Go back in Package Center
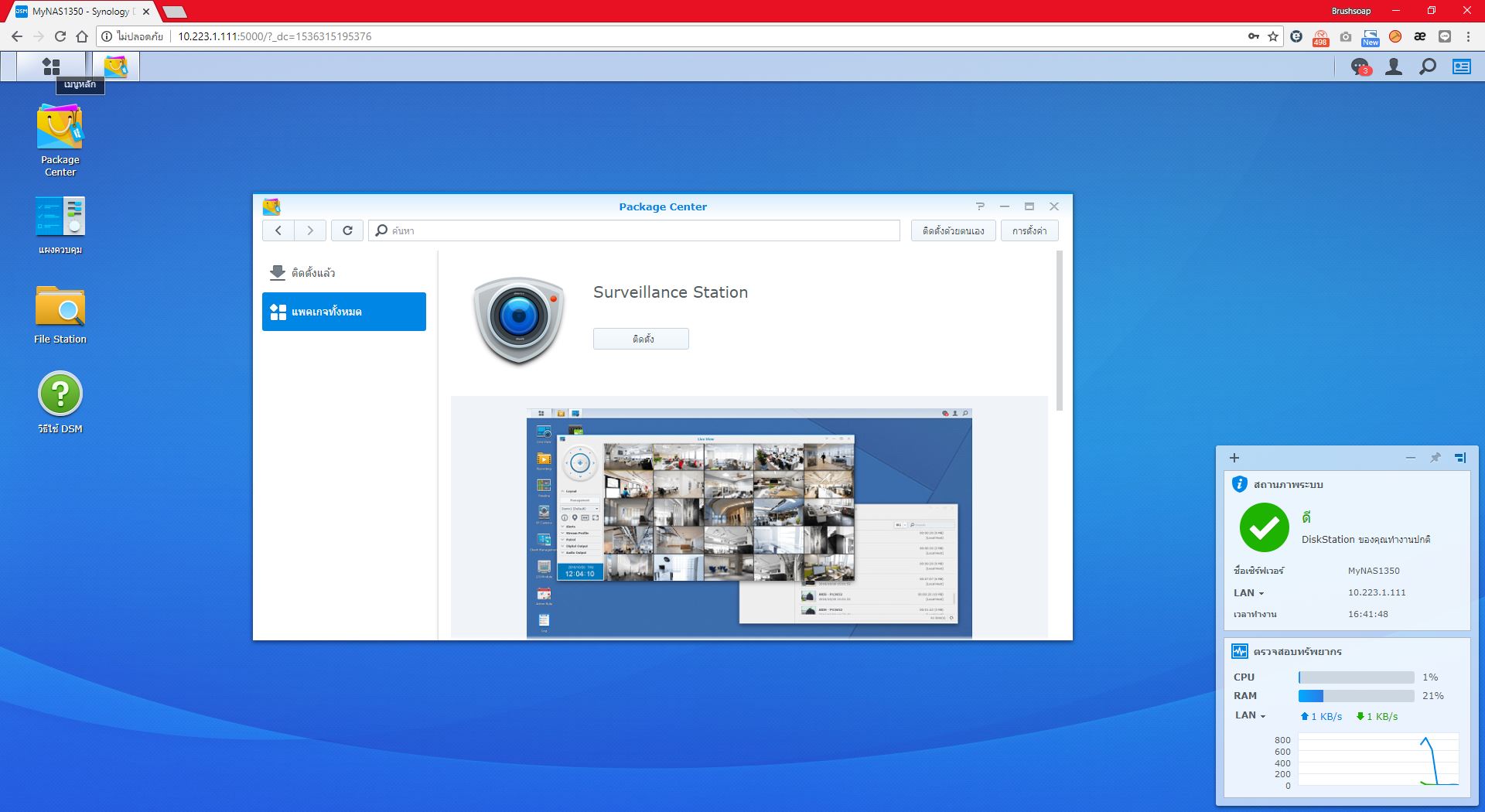 click(278, 230)
